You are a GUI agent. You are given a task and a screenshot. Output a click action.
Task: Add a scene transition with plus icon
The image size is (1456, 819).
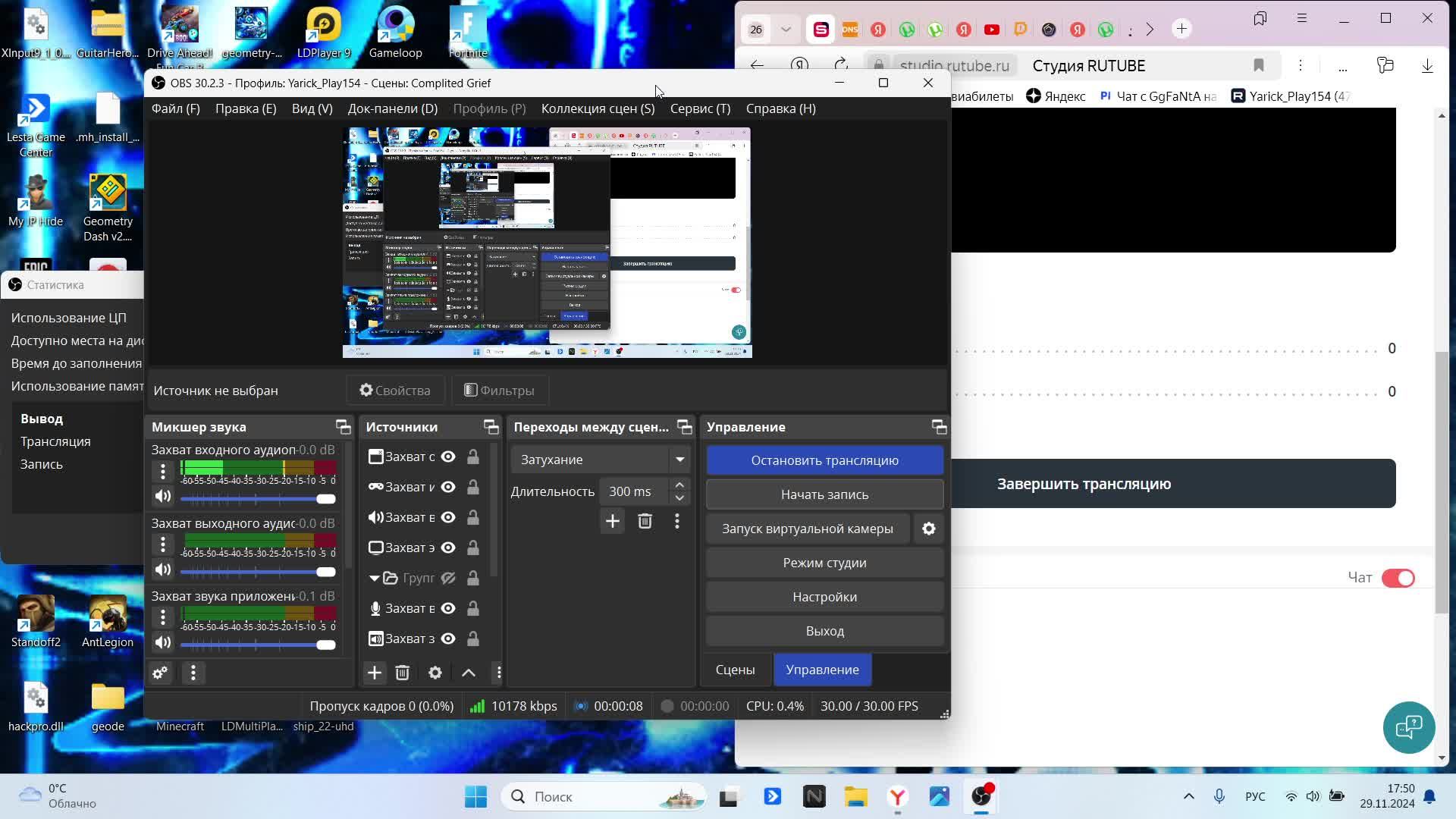pos(612,521)
